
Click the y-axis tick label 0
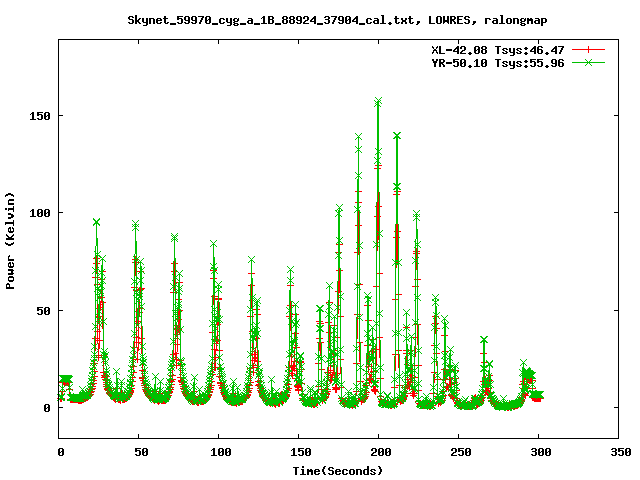(47, 408)
